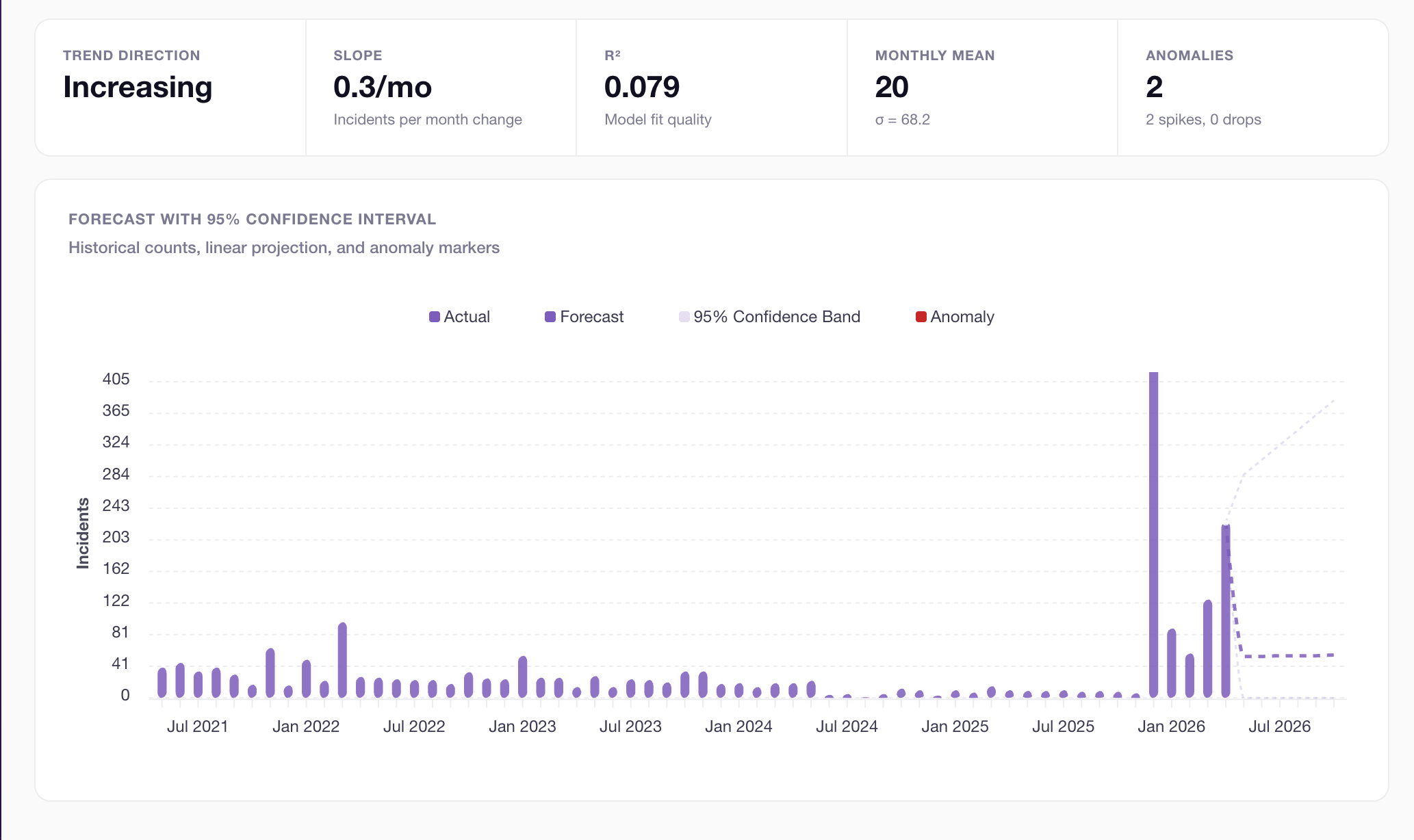
Task: Toggle the Forecast legend series
Action: pyautogui.click(x=591, y=317)
